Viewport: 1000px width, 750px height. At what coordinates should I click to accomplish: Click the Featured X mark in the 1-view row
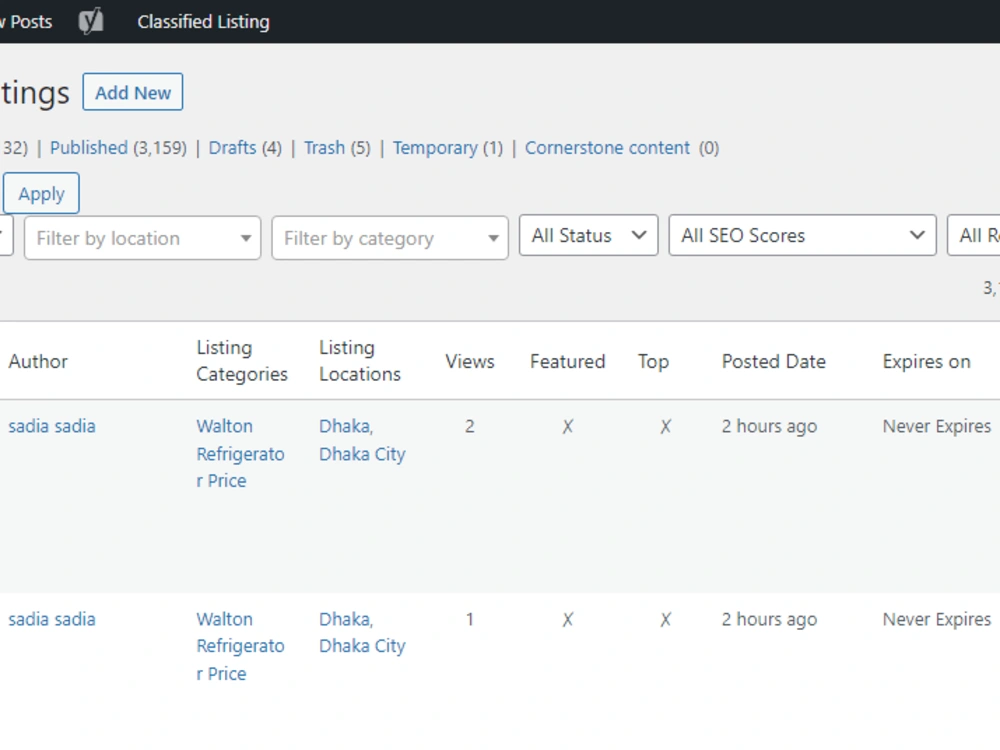click(568, 619)
